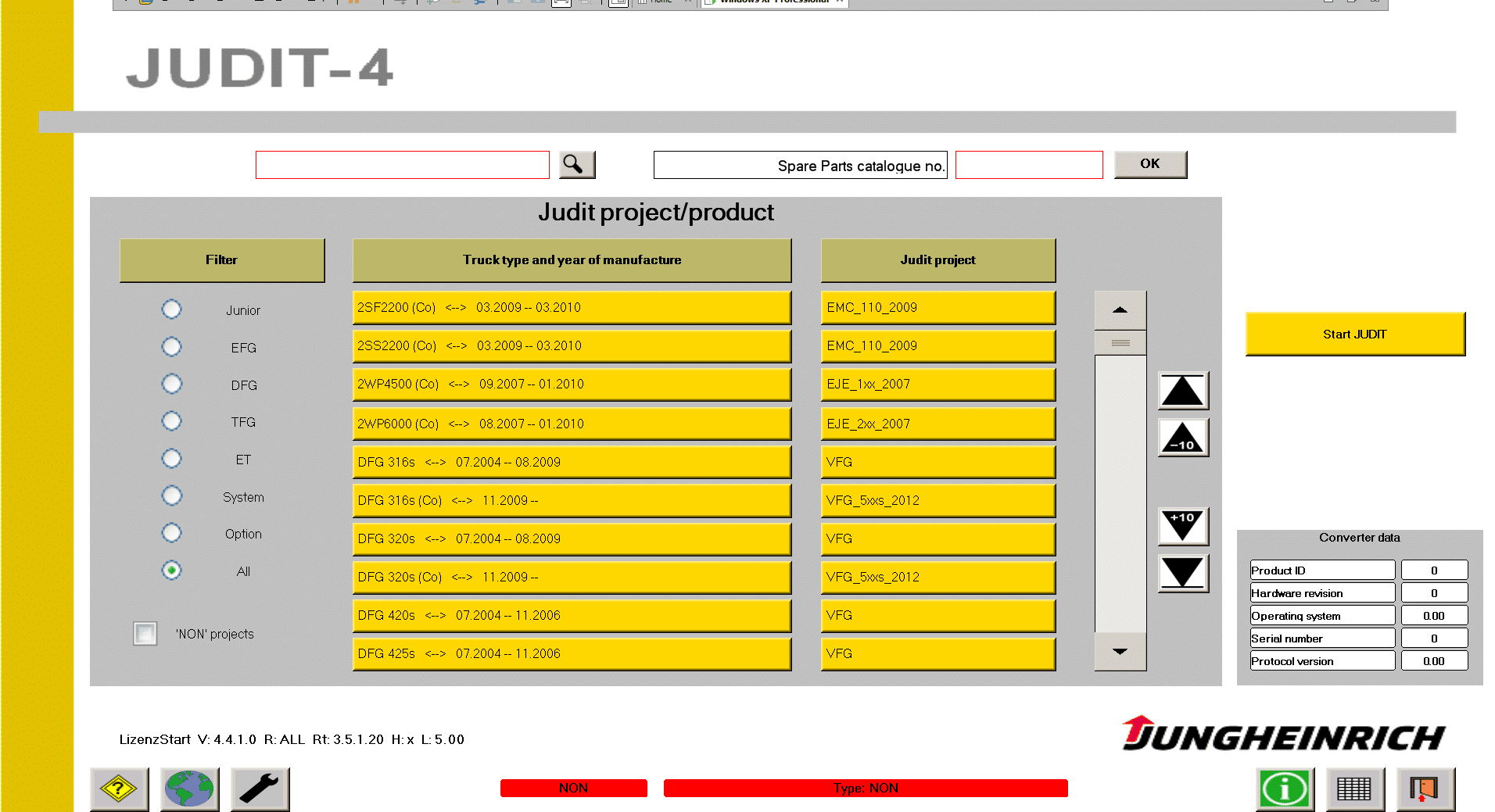1495x812 pixels.
Task: Open settings with the wrench icon
Action: point(260,789)
